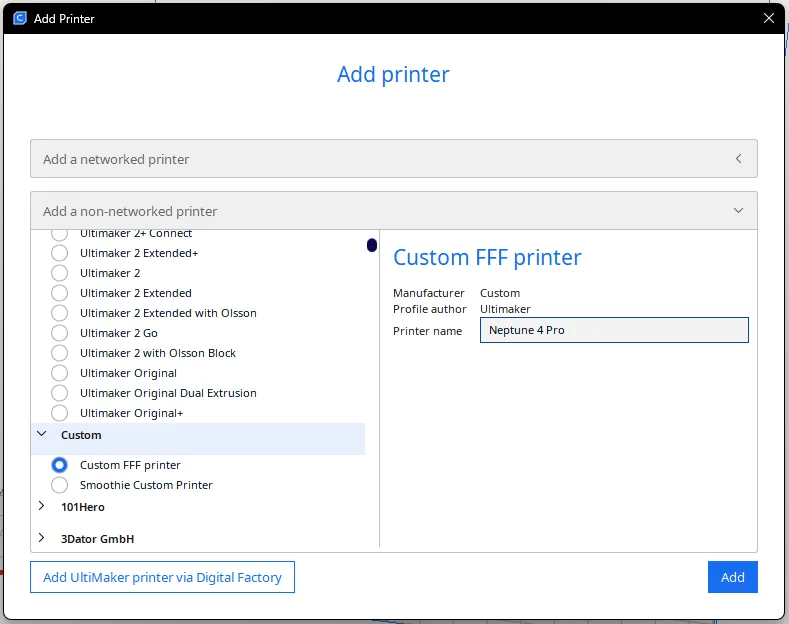The image size is (789, 624).
Task: Close the Add Printer dialog
Action: [768, 18]
